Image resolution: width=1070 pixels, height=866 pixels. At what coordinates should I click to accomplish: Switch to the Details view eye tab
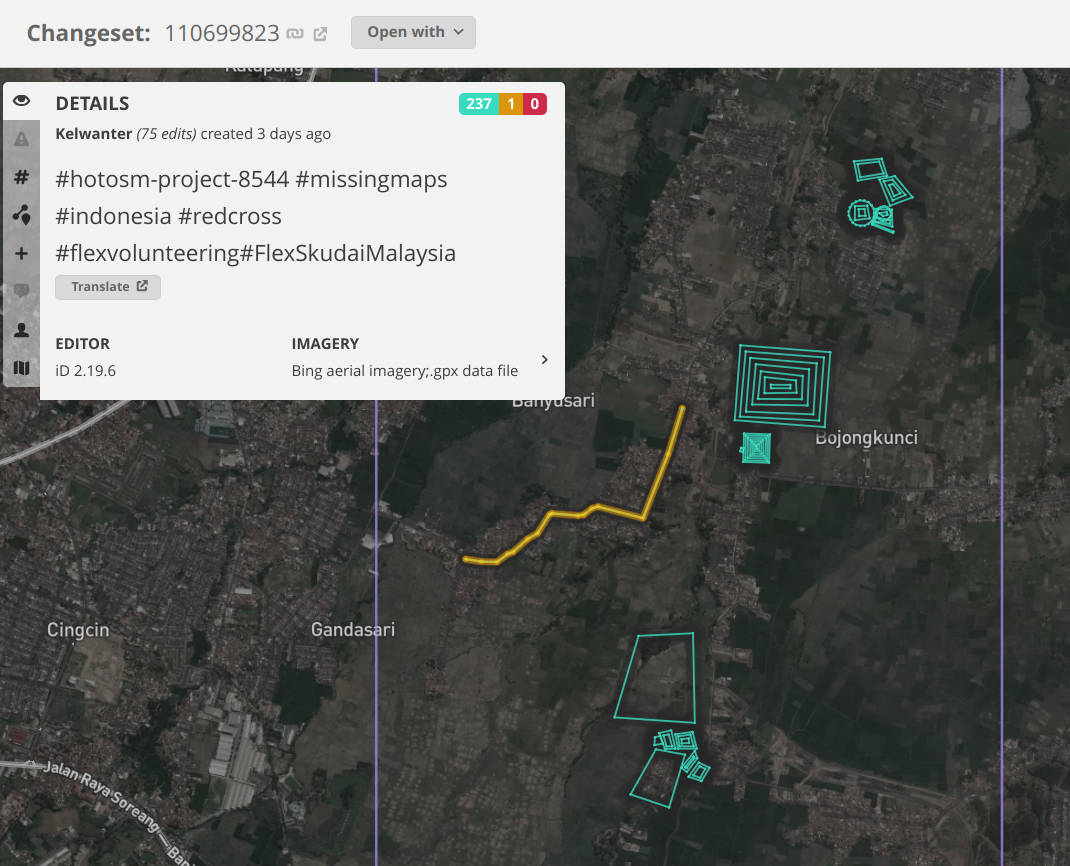click(x=21, y=101)
